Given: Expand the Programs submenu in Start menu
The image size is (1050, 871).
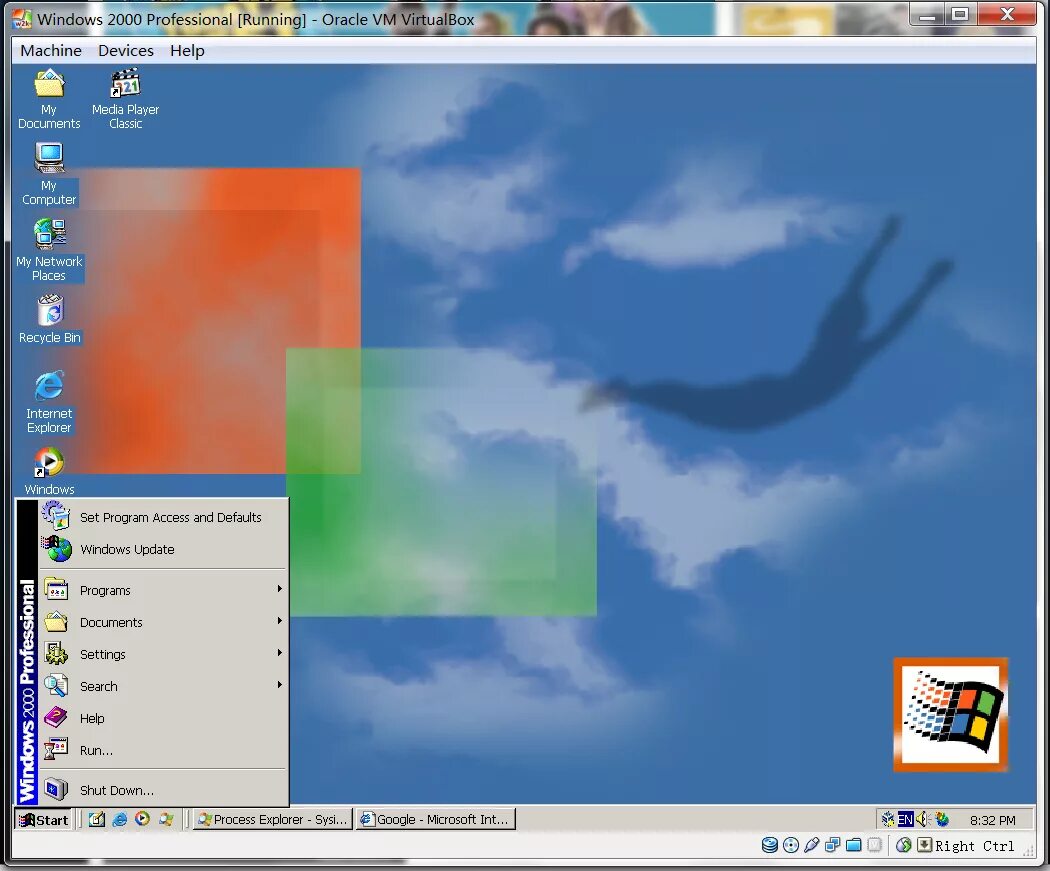Looking at the screenshot, I should coord(163,590).
